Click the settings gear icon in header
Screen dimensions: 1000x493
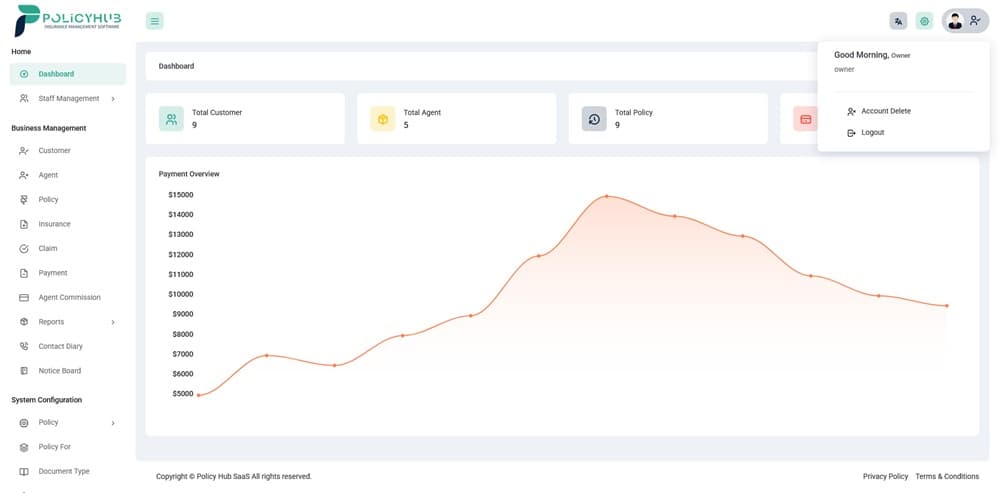[924, 21]
